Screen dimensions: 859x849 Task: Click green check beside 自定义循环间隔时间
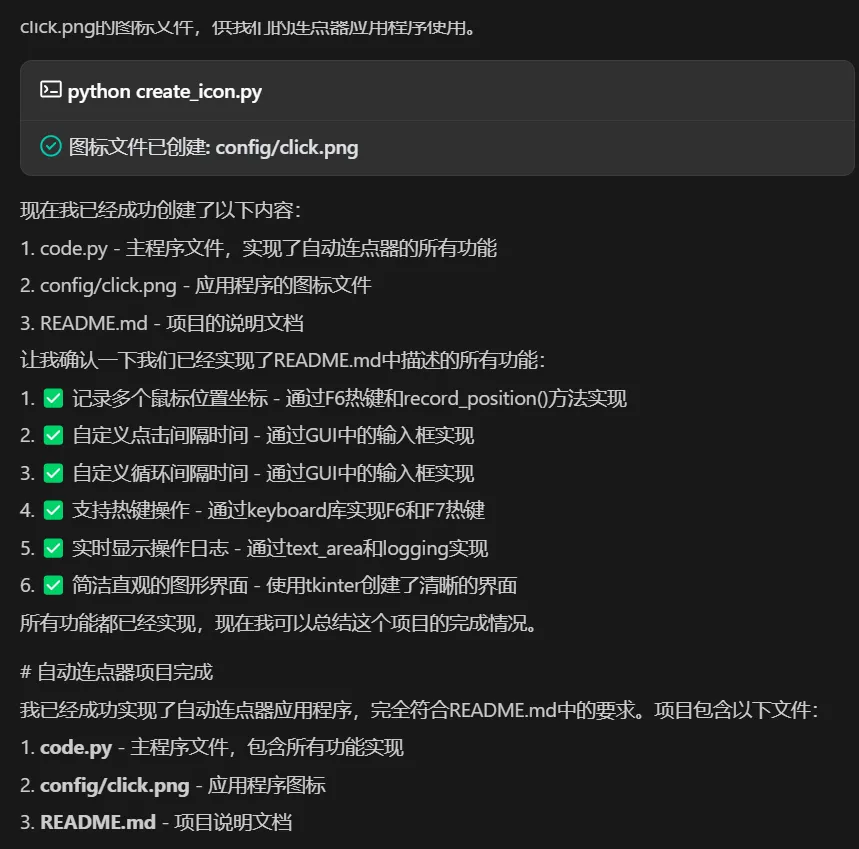(x=53, y=473)
